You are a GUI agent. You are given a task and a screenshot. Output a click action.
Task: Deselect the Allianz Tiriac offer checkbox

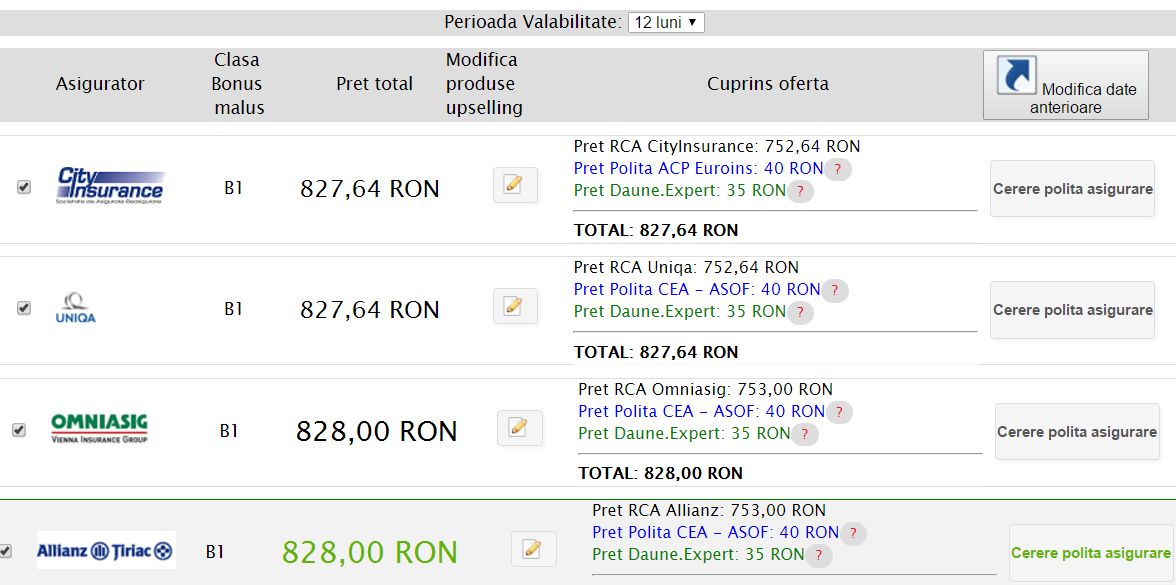pos(5,551)
